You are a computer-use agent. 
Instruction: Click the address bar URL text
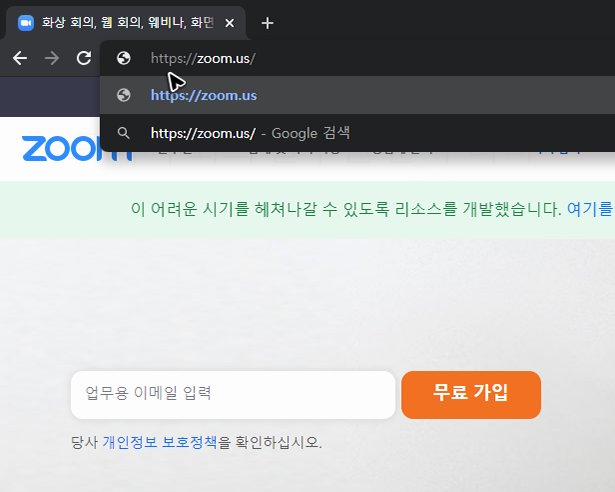click(x=203, y=58)
